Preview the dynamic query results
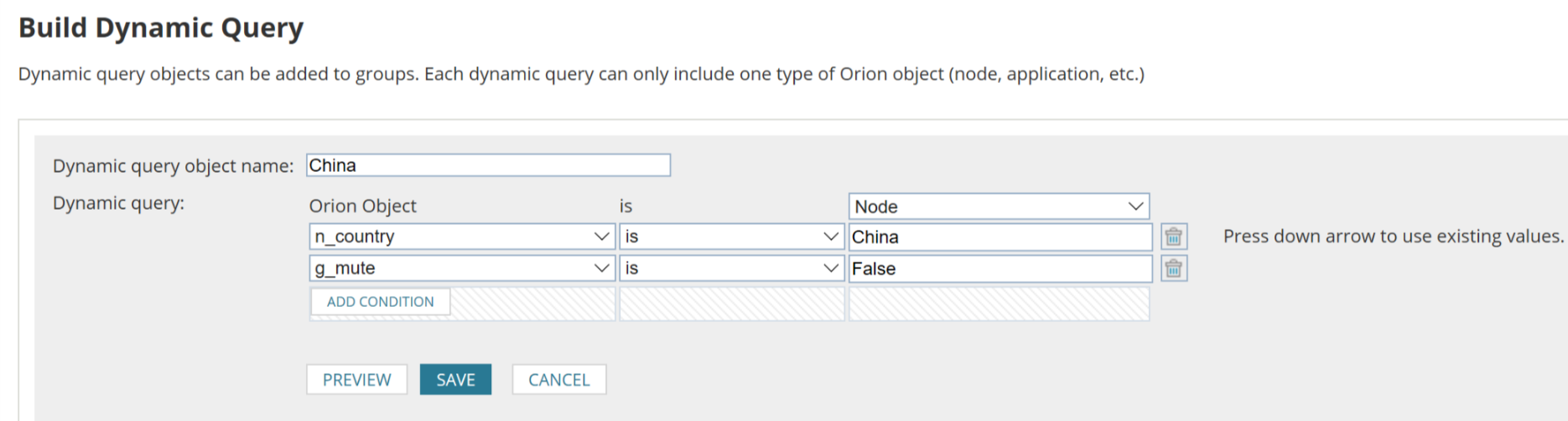 tap(356, 380)
